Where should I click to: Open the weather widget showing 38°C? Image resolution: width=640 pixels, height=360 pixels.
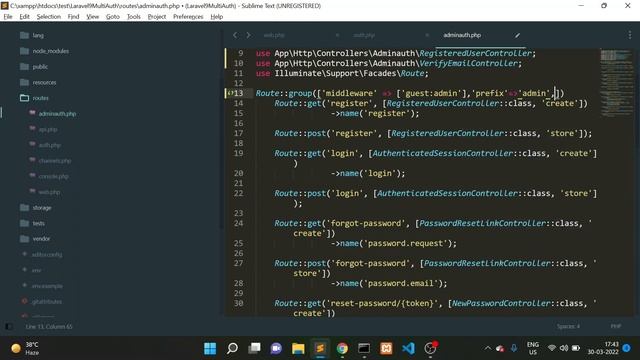(25, 348)
